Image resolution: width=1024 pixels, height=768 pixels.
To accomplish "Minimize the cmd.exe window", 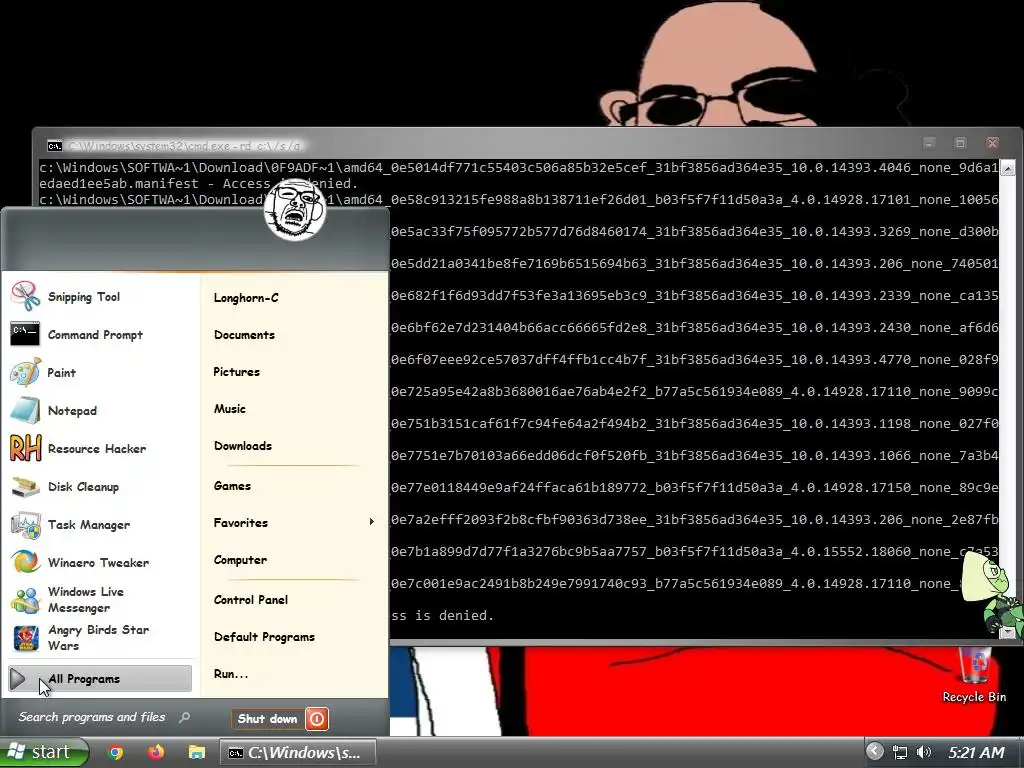I will (929, 143).
